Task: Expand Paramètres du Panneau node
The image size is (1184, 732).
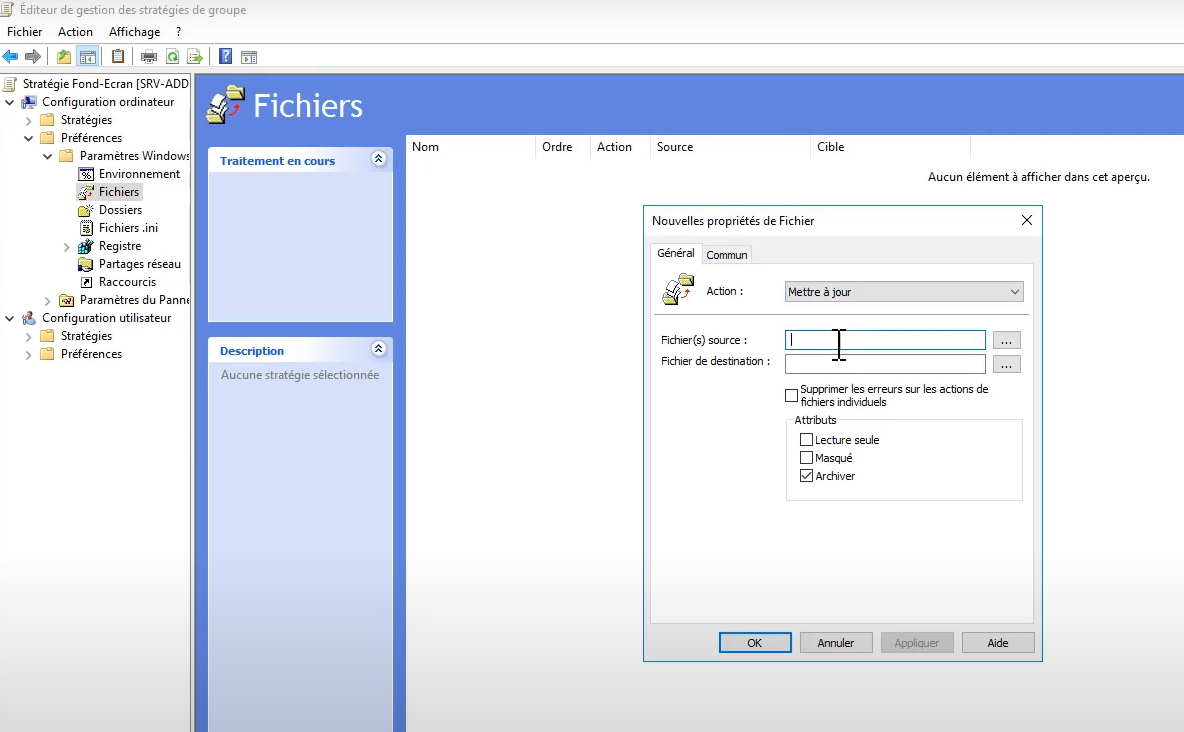Action: pos(48,301)
